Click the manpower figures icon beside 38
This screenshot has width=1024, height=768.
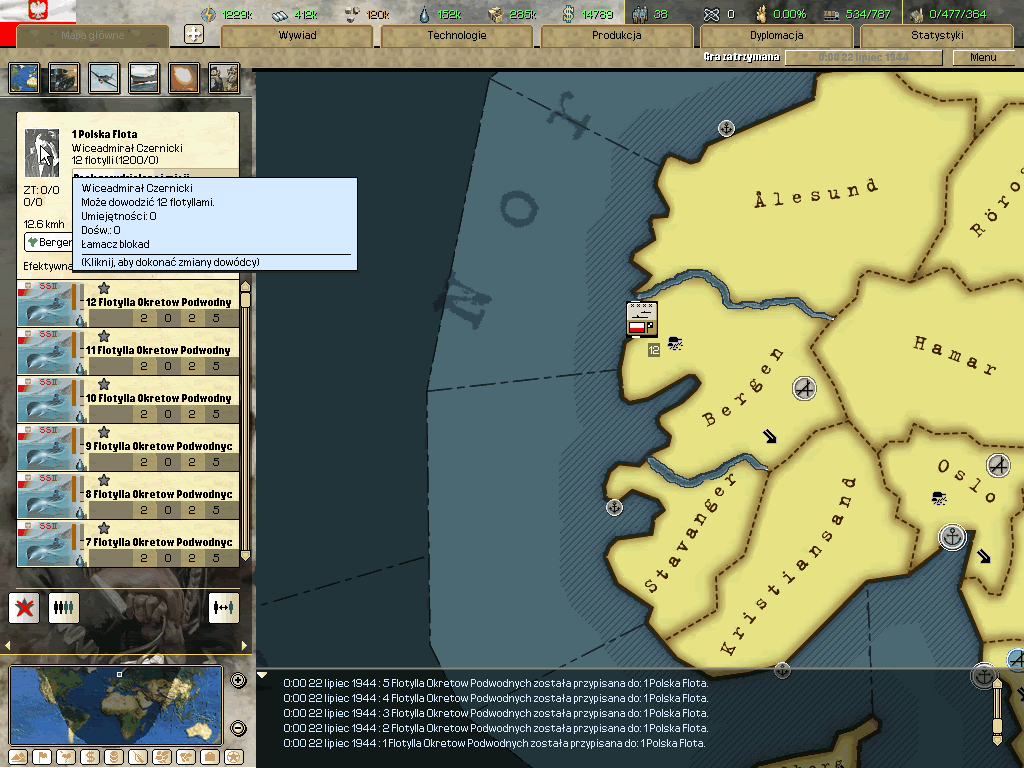pos(640,14)
